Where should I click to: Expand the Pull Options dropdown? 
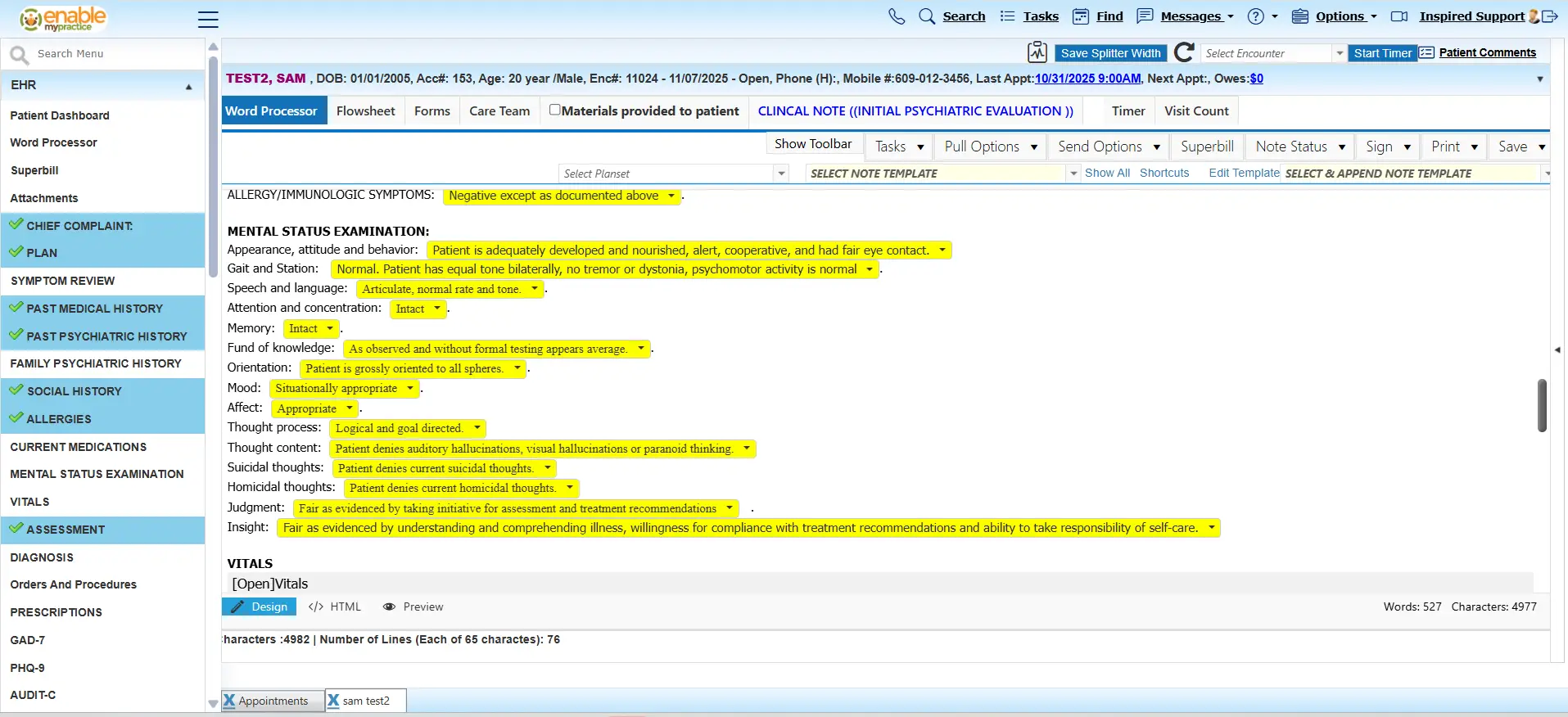[x=991, y=147]
